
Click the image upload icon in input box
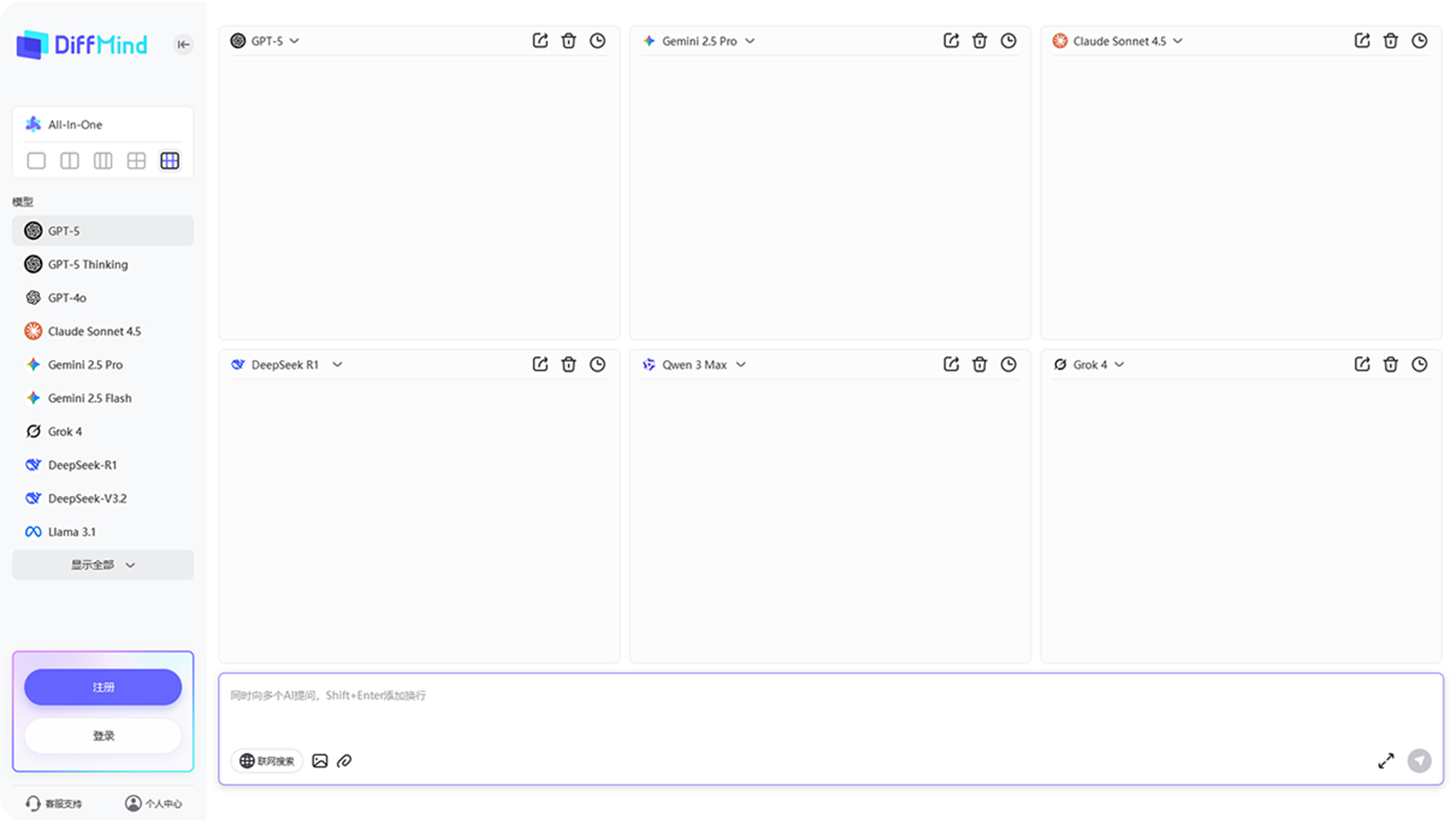[319, 761]
